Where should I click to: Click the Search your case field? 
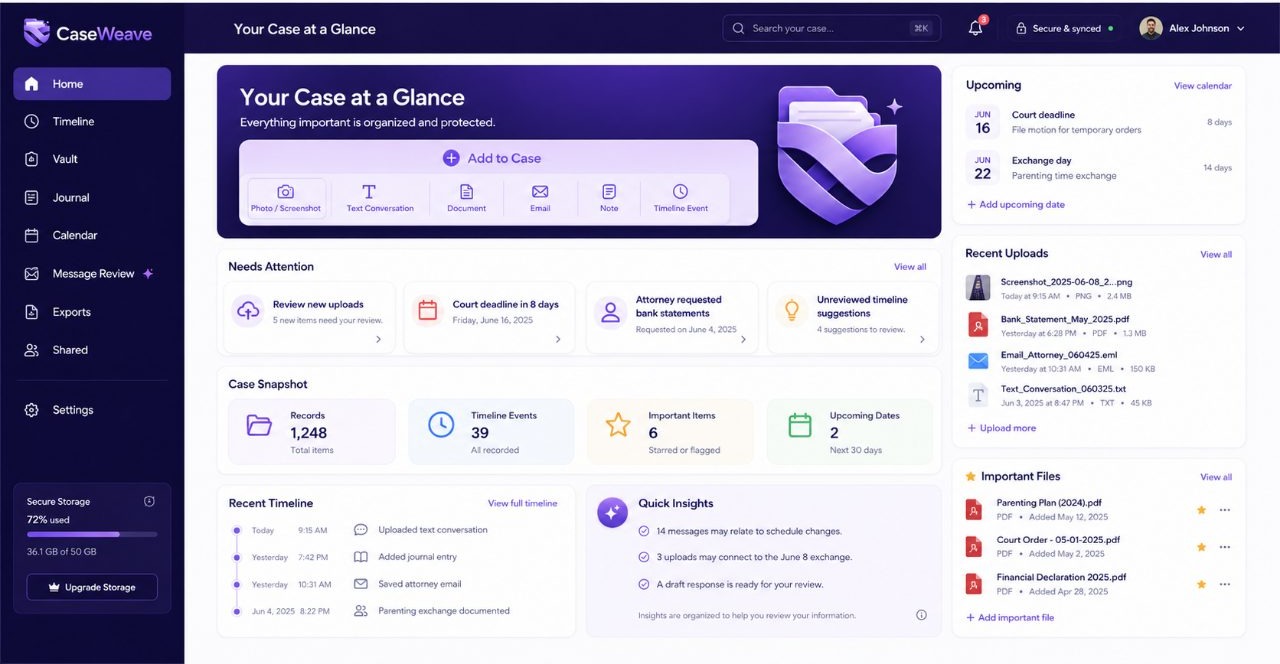click(832, 28)
